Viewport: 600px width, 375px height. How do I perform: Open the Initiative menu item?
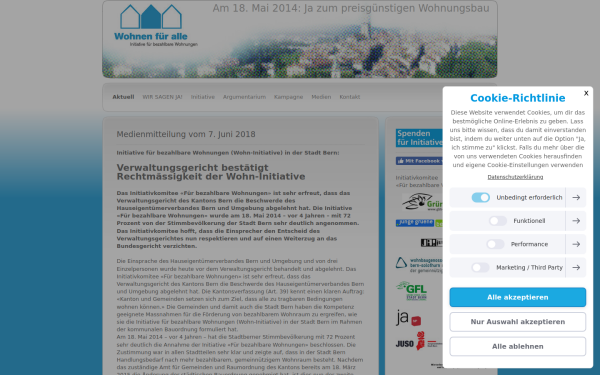pyautogui.click(x=203, y=97)
